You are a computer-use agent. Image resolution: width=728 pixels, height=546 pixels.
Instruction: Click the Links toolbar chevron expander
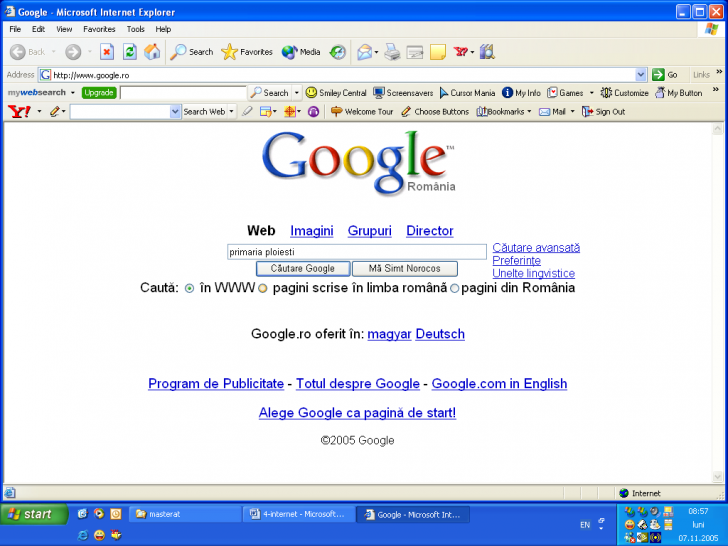point(719,72)
